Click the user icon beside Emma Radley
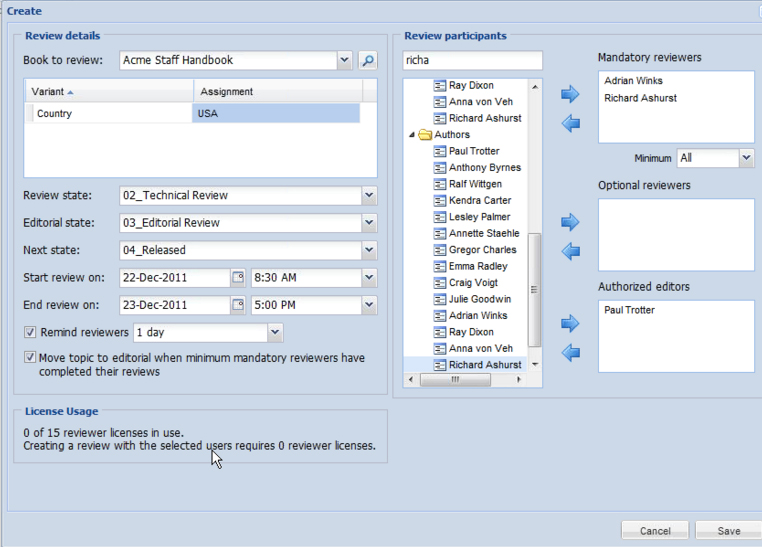Screen dimensions: 762x547 pyautogui.click(x=439, y=266)
